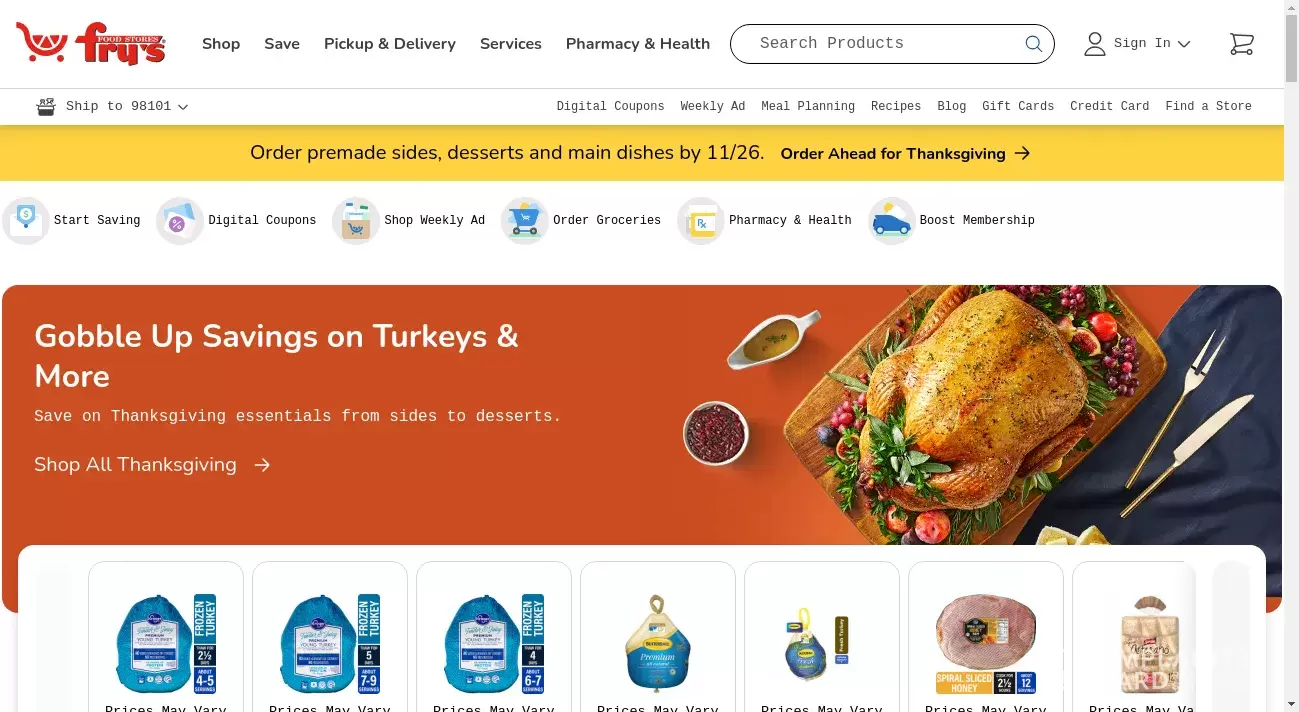Open the Save menu
This screenshot has height=712, width=1299.
click(282, 44)
